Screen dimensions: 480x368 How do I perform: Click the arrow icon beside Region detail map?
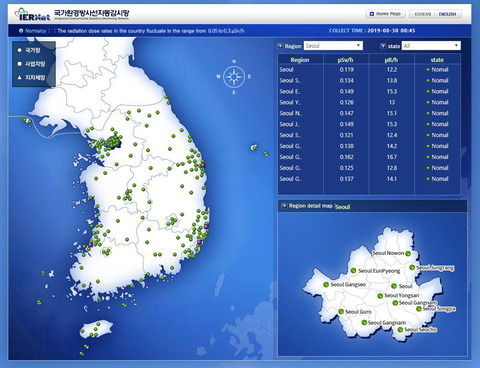click(x=284, y=206)
